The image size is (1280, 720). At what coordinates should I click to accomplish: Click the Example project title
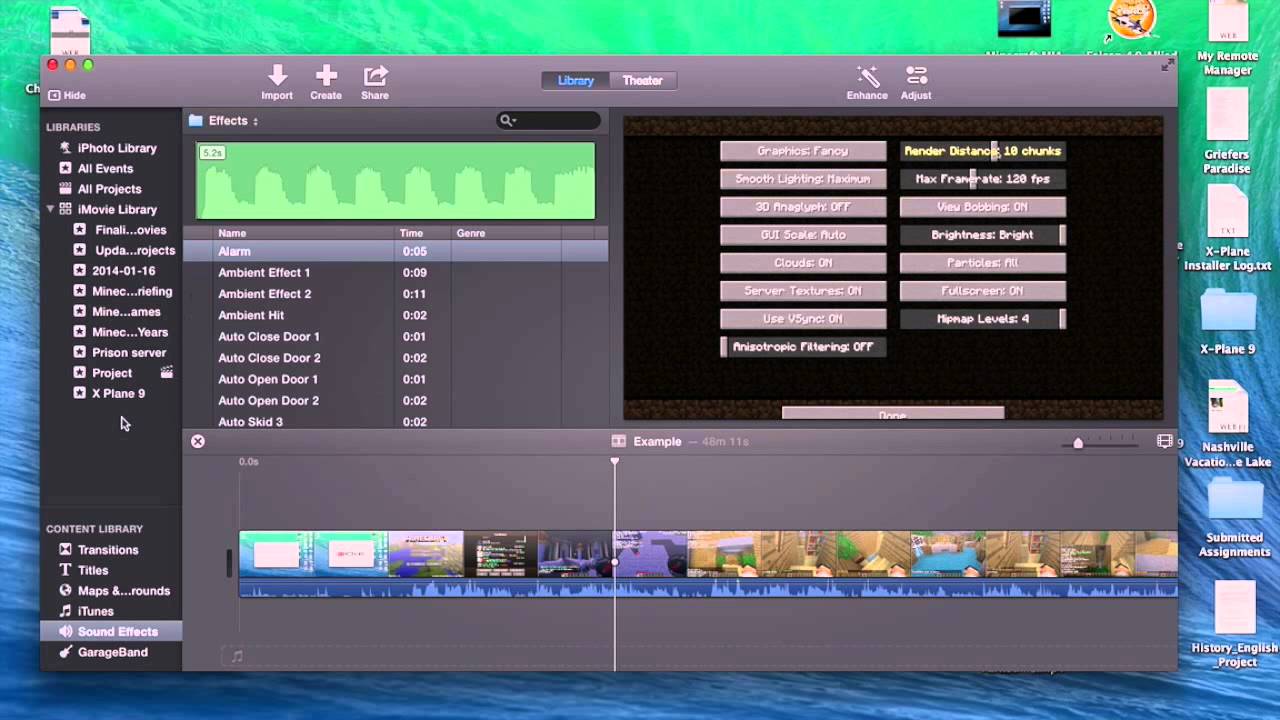coord(657,441)
